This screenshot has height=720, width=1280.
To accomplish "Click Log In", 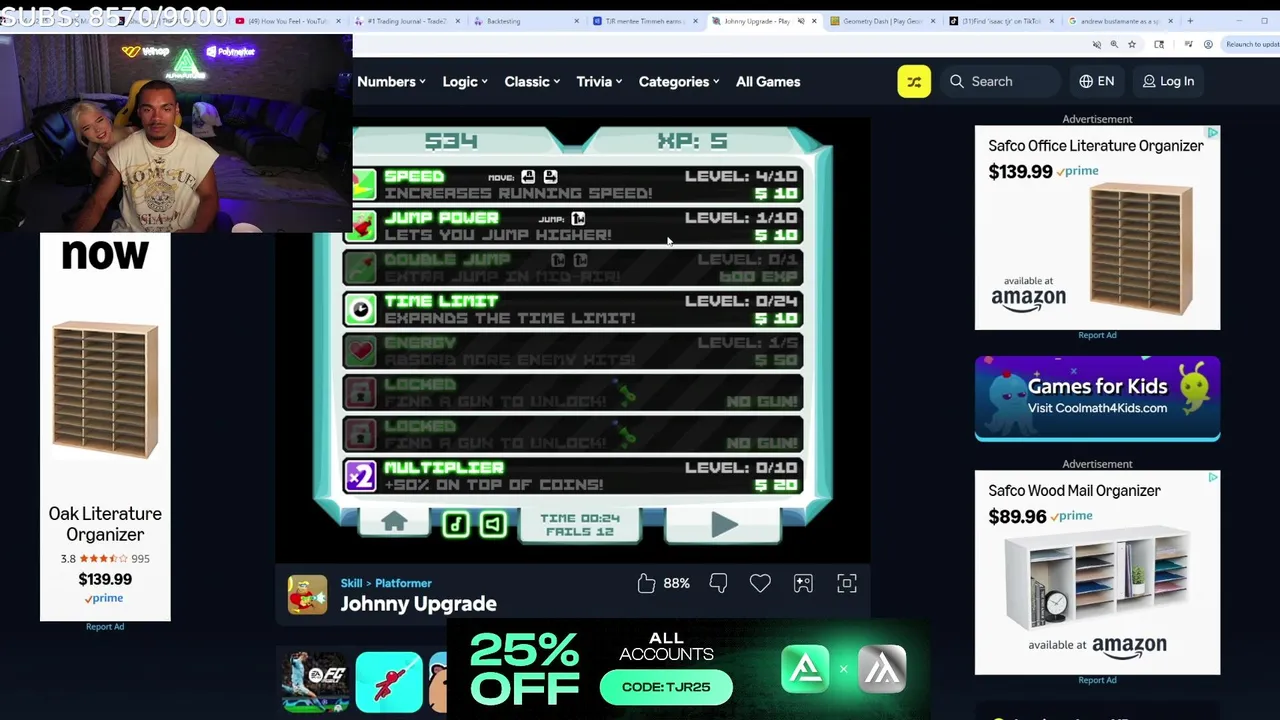I will coord(1168,81).
